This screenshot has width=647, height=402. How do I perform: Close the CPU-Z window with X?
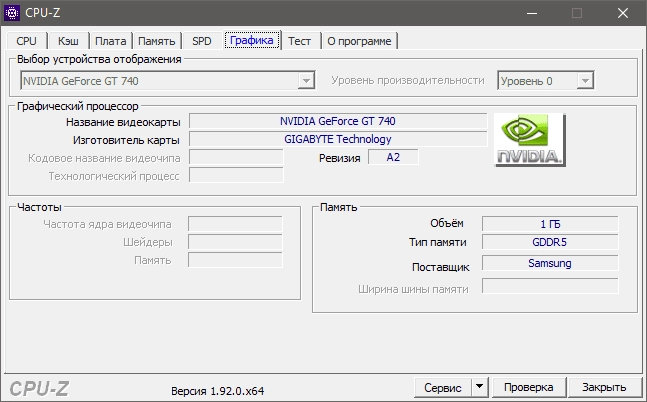(x=623, y=13)
